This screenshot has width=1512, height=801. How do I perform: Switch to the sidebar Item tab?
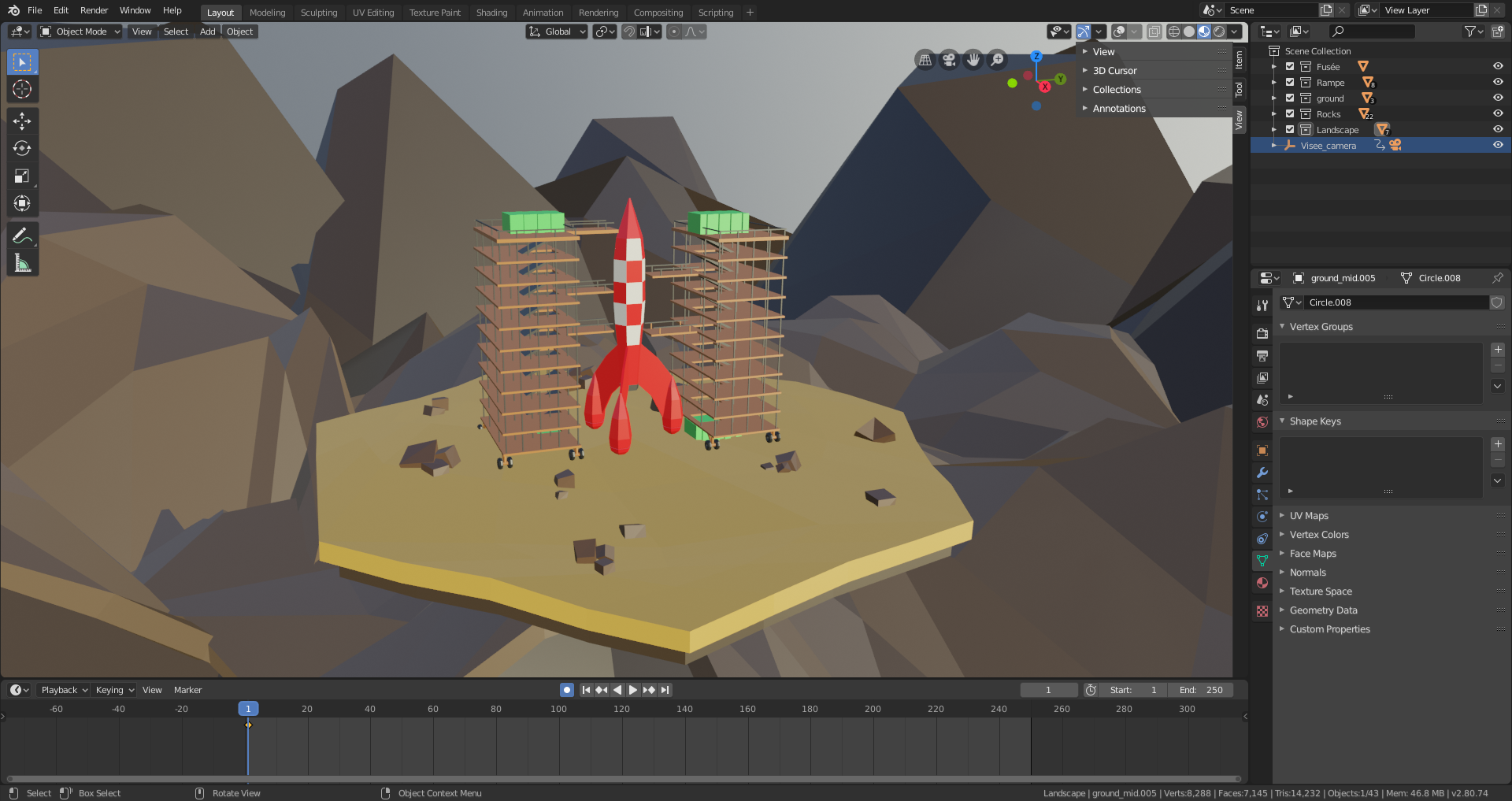1239,60
